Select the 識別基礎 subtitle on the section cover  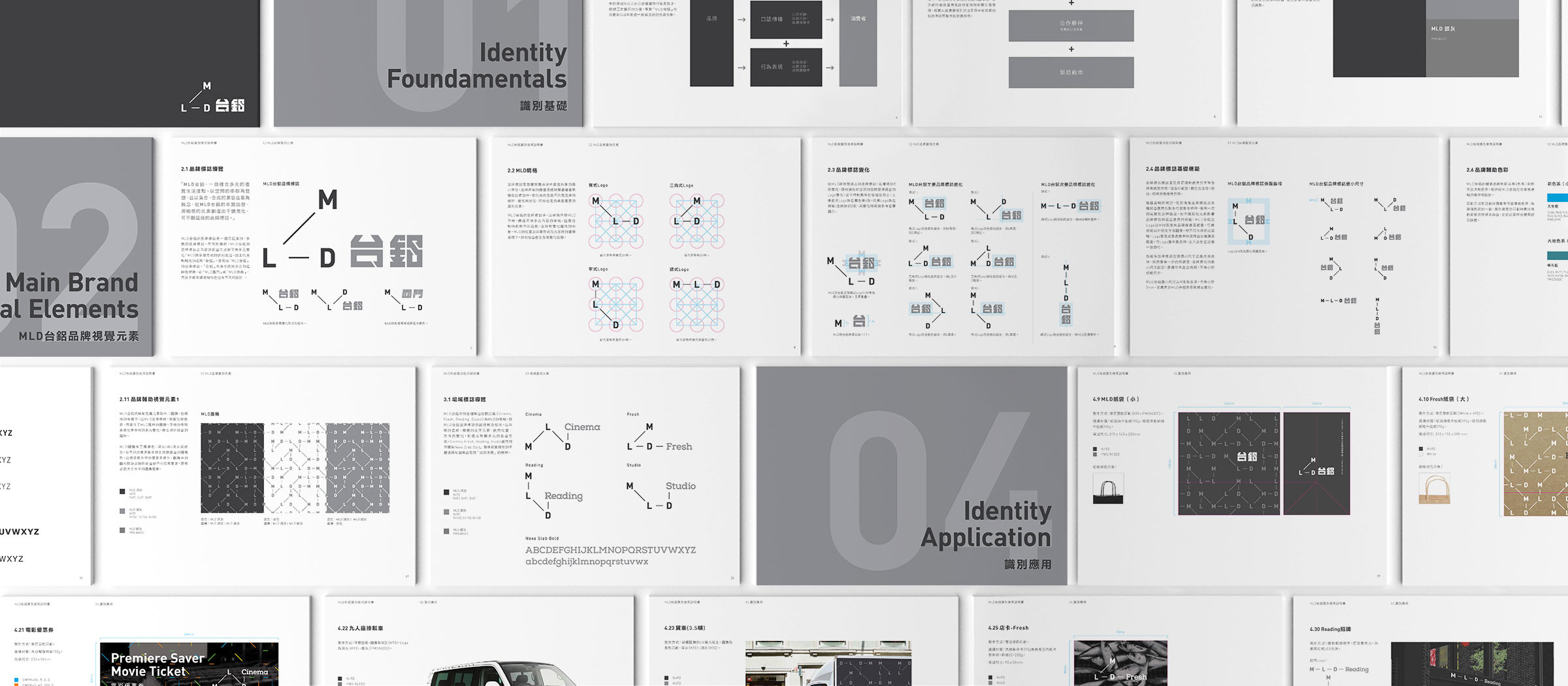543,106
